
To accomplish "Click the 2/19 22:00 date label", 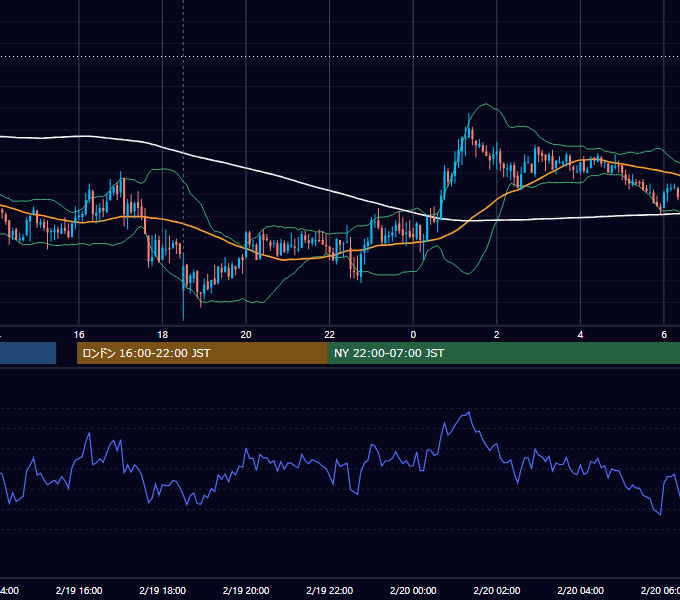I will (x=330, y=590).
